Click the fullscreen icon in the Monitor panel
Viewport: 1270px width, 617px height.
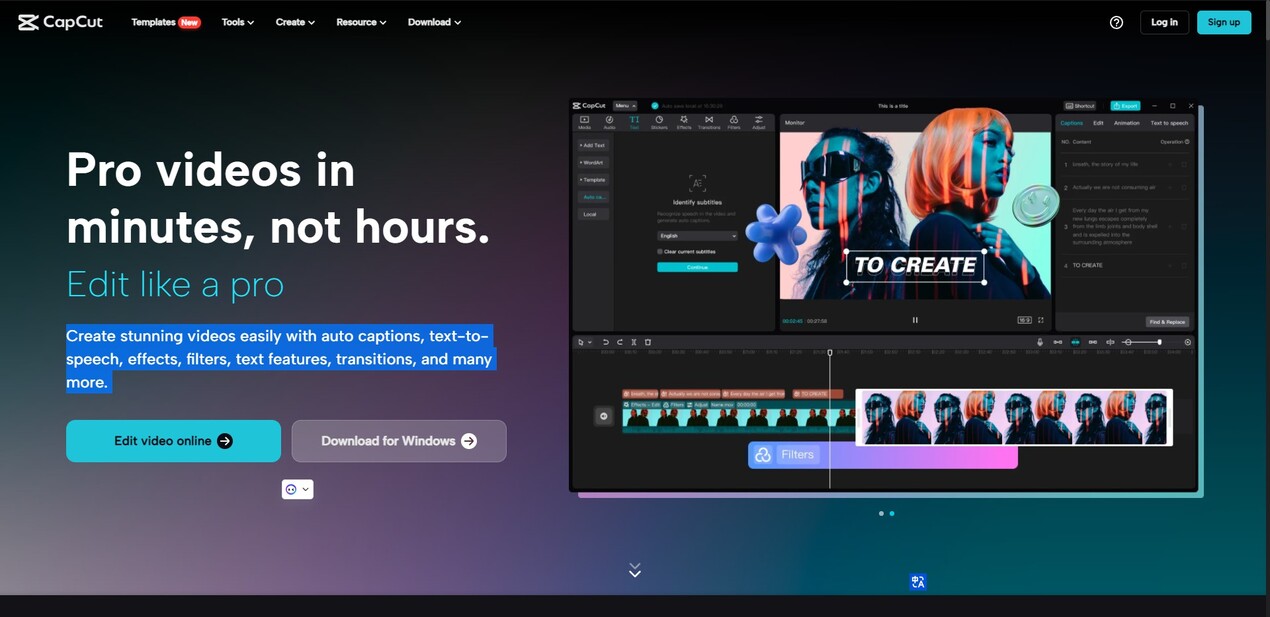coord(1041,320)
